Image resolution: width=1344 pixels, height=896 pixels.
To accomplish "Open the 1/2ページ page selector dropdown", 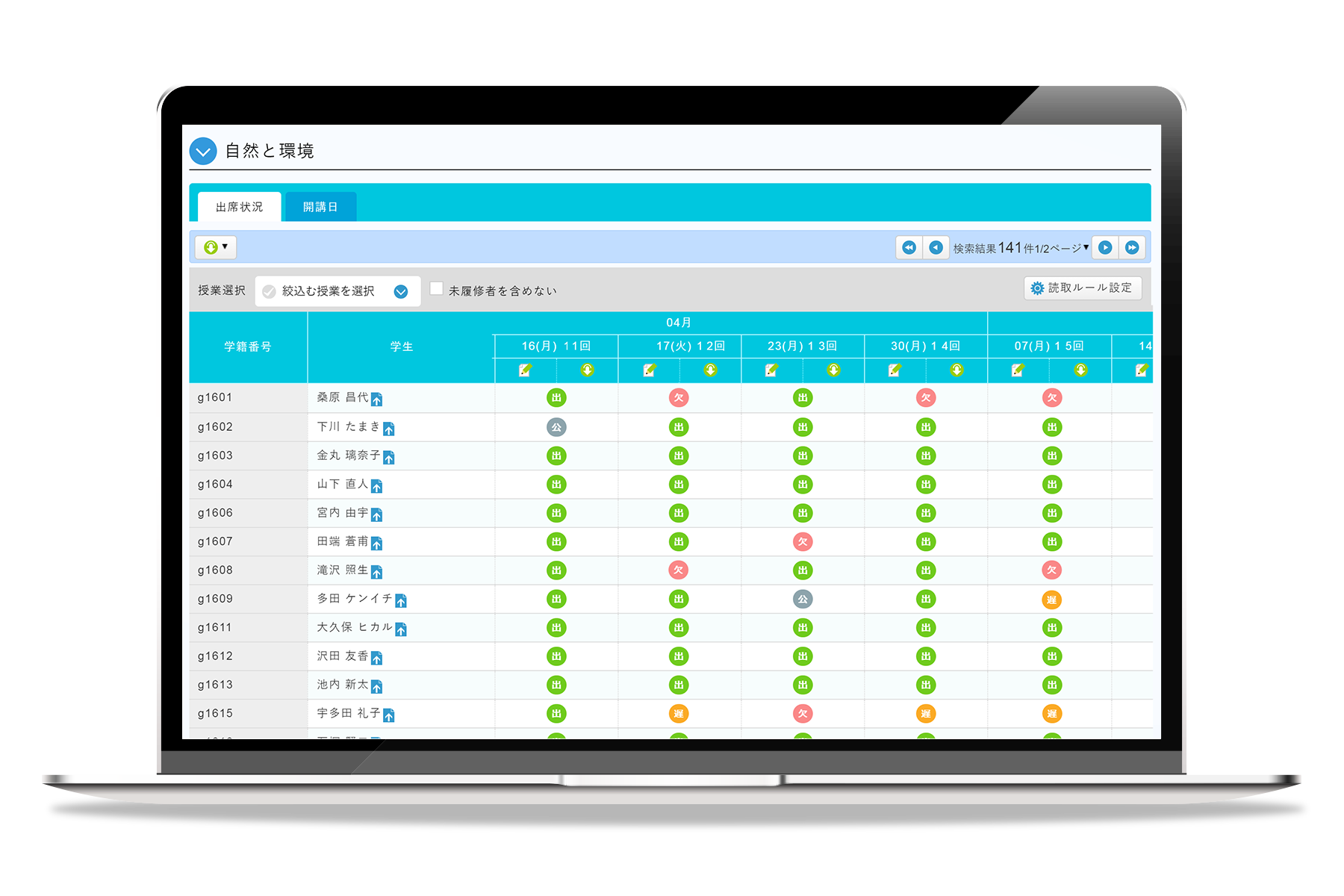I will pos(1062,248).
